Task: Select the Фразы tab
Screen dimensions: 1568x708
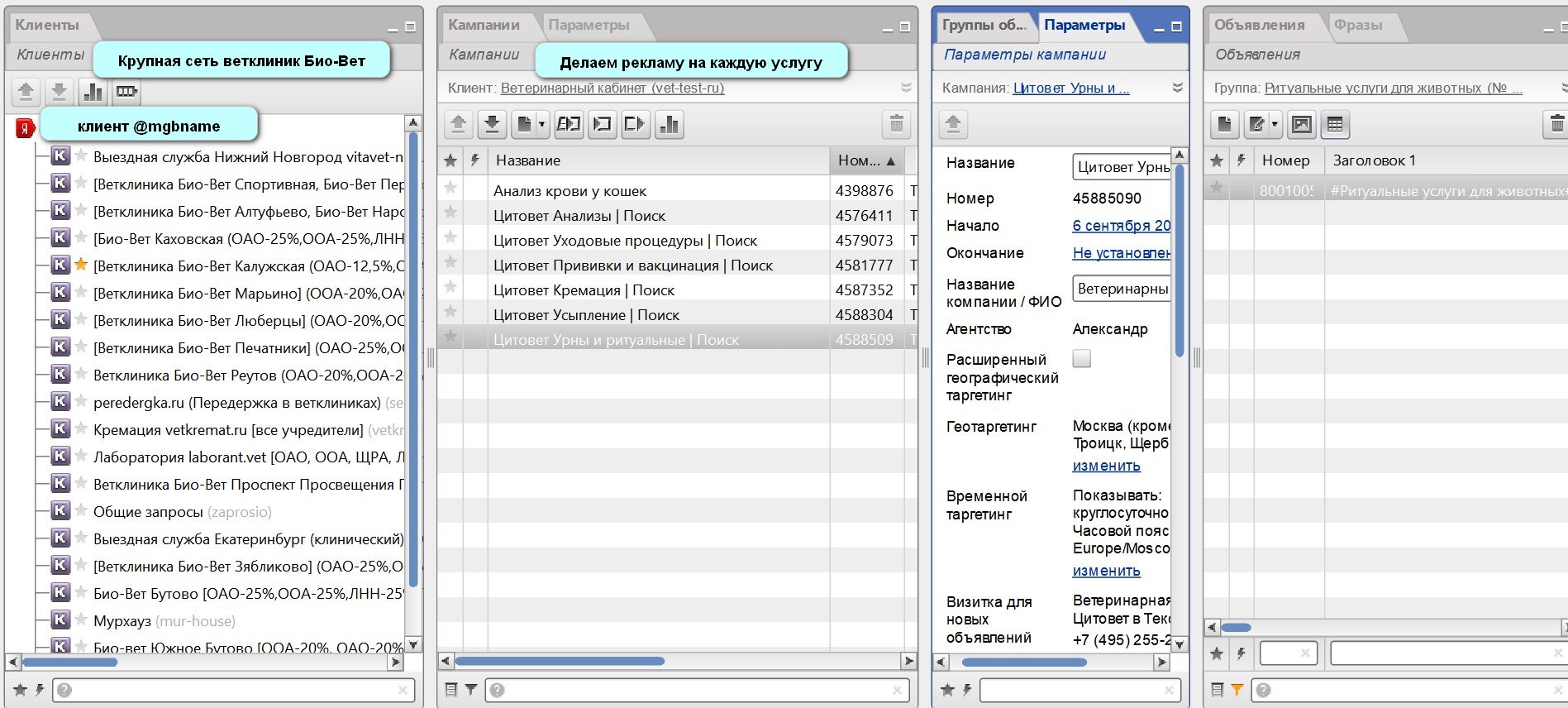Action: (1358, 25)
